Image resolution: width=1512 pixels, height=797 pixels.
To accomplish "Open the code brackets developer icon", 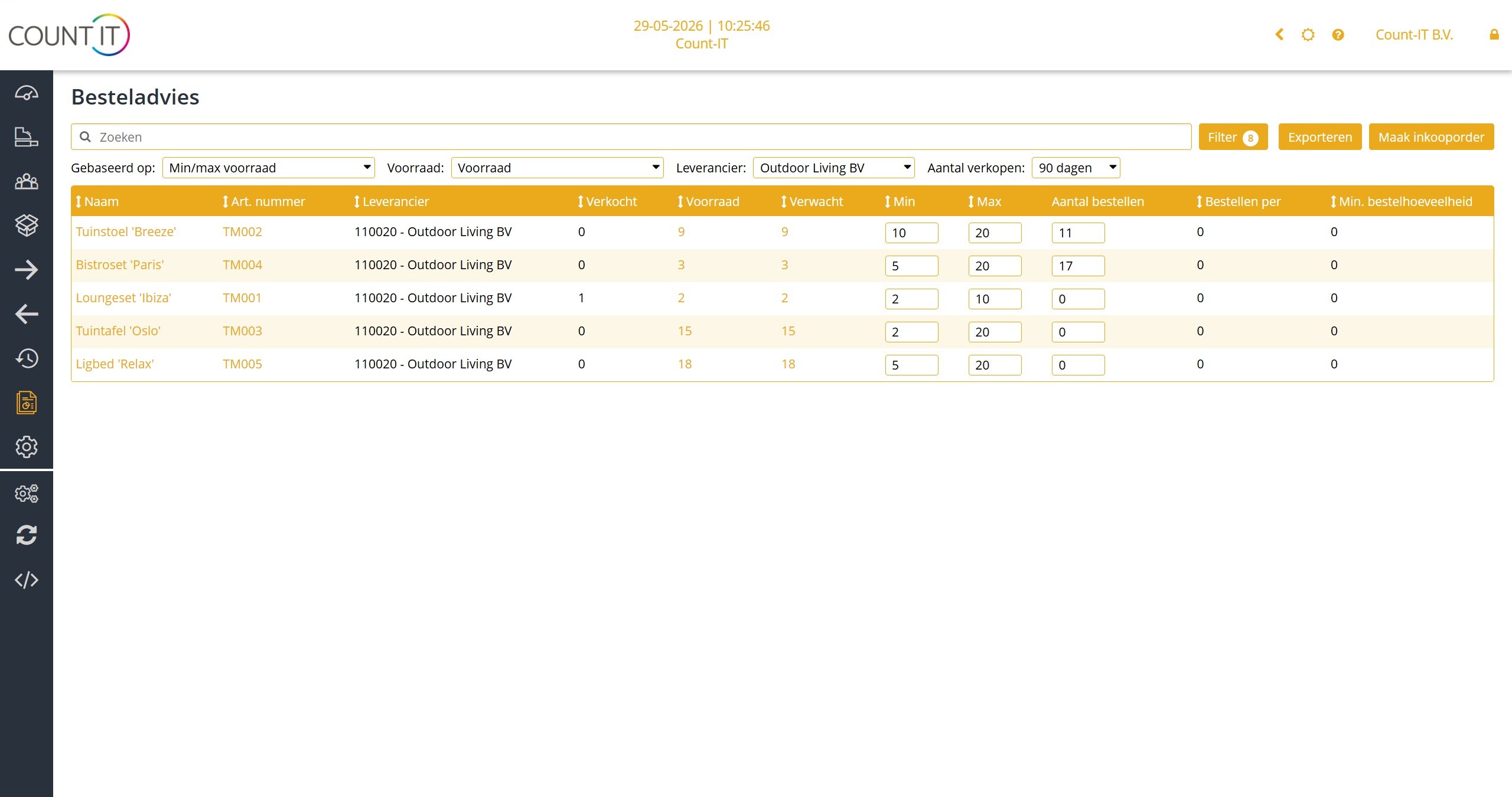I will pyautogui.click(x=27, y=580).
